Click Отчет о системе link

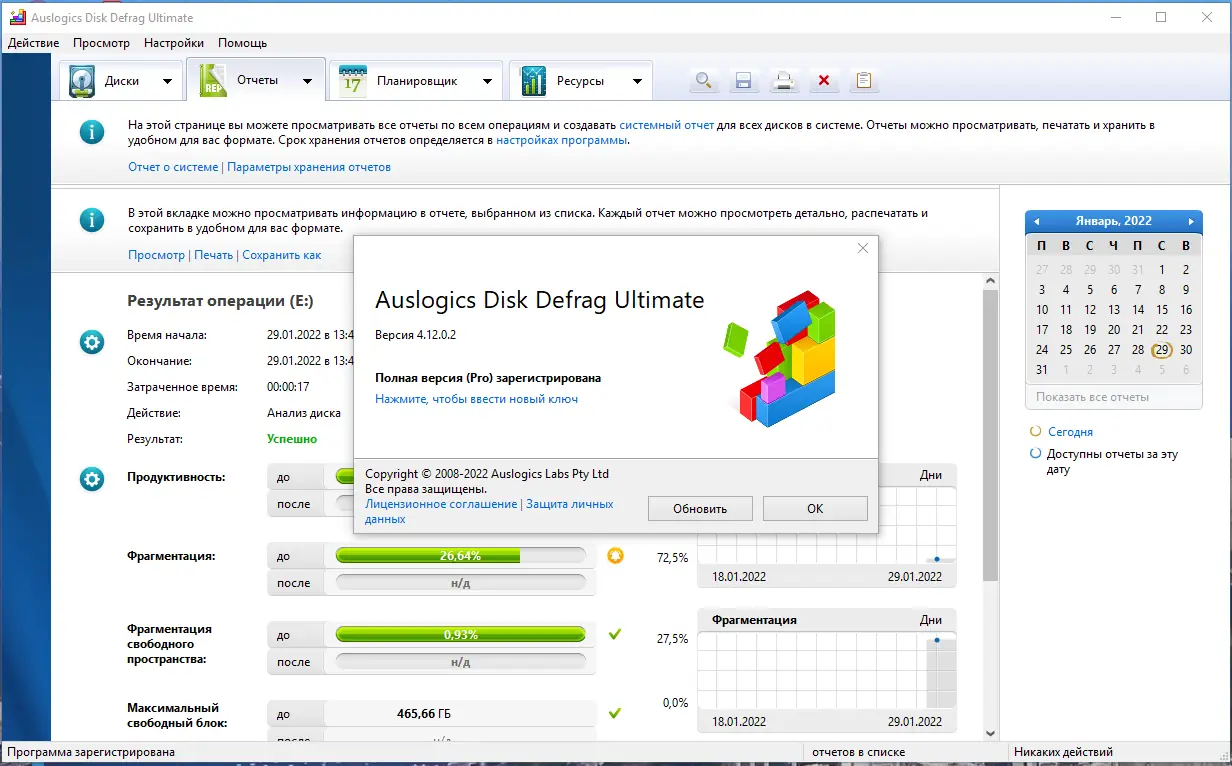click(173, 167)
